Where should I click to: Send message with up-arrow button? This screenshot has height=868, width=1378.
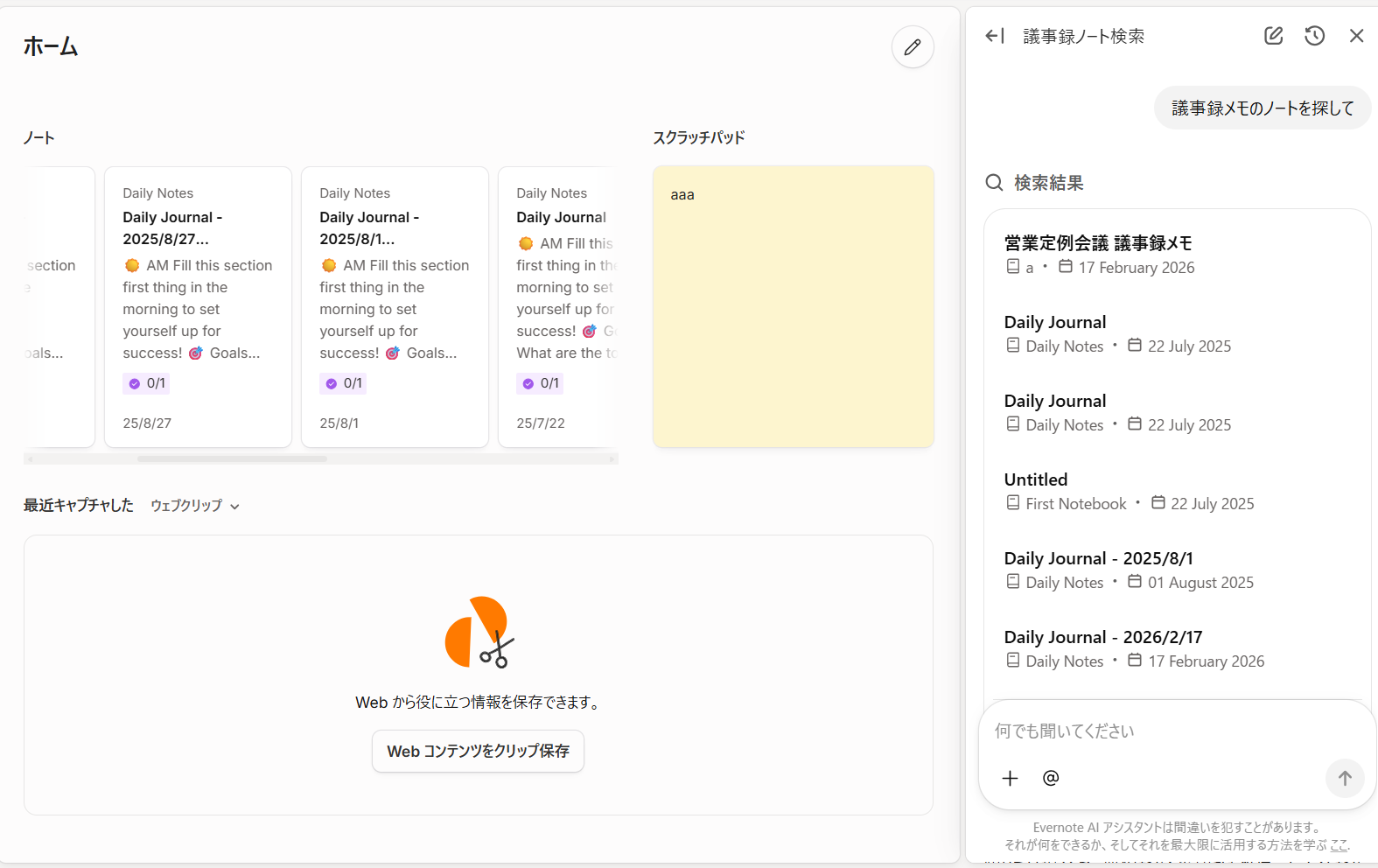coord(1345,778)
